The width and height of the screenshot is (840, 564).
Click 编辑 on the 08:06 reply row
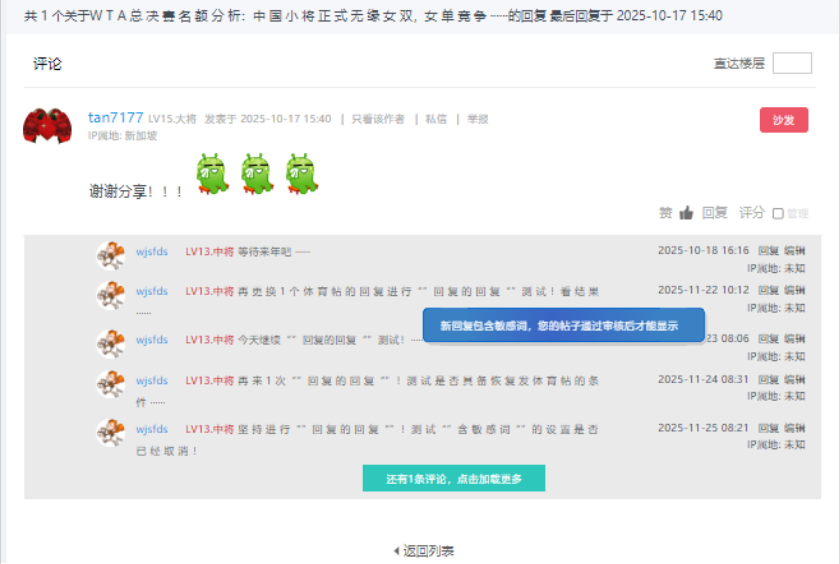(794, 339)
